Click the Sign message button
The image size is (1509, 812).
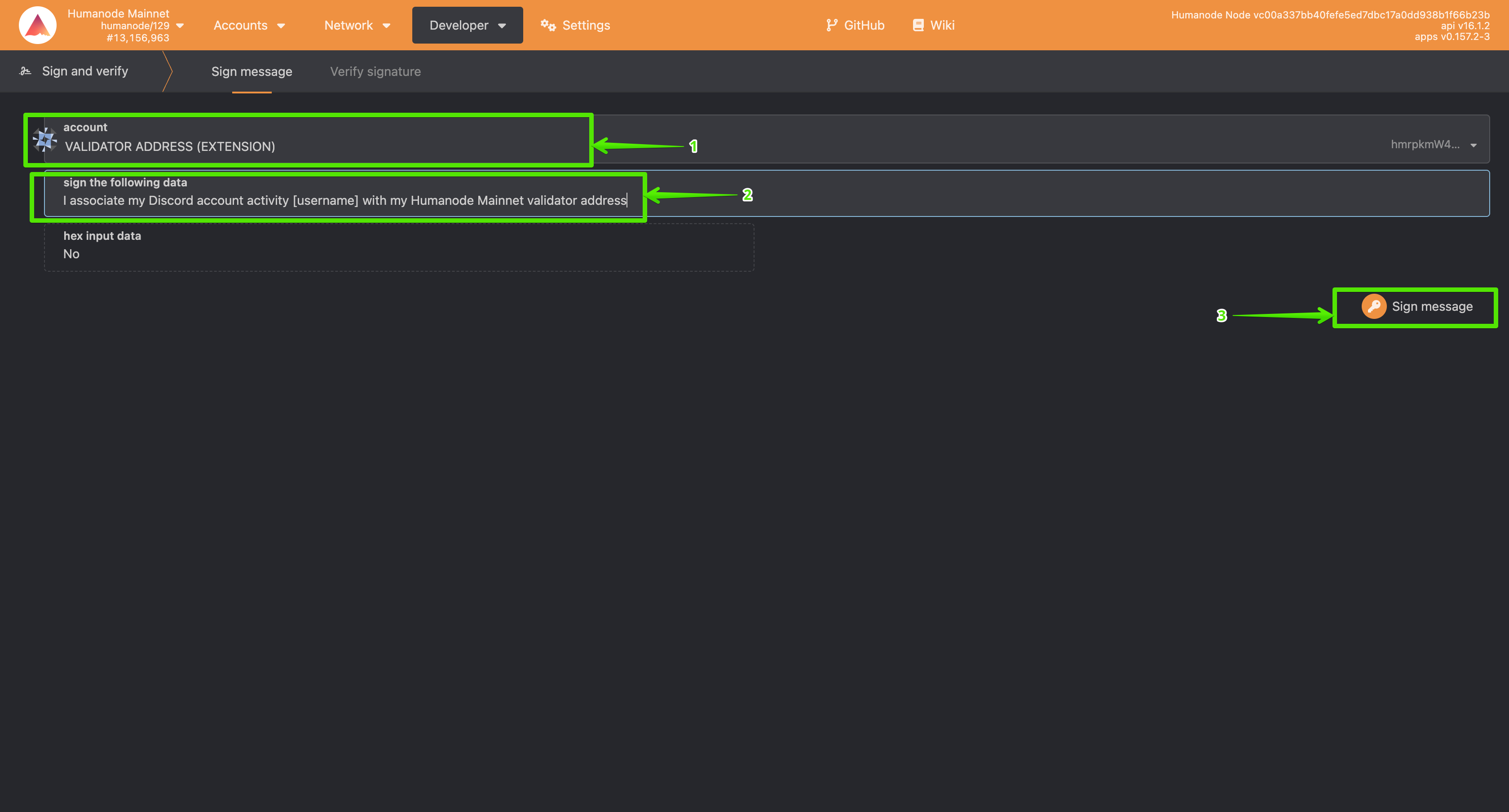(1416, 306)
